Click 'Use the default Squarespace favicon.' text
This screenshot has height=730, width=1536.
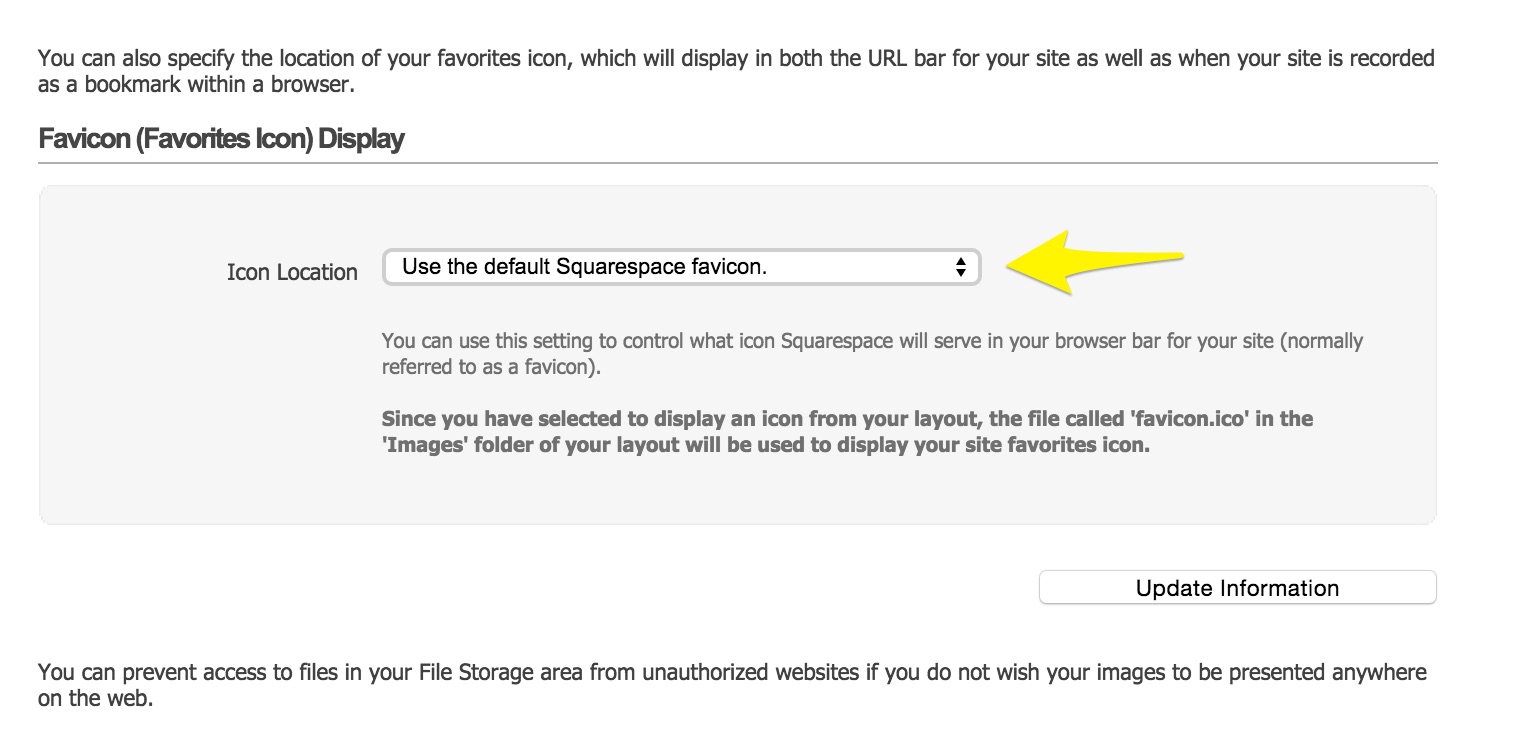[584, 267]
